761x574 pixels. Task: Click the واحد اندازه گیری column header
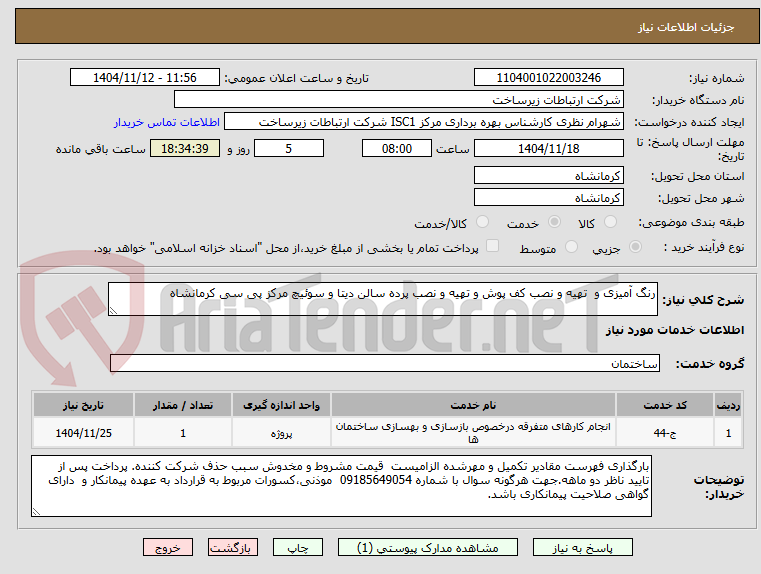pyautogui.click(x=281, y=405)
